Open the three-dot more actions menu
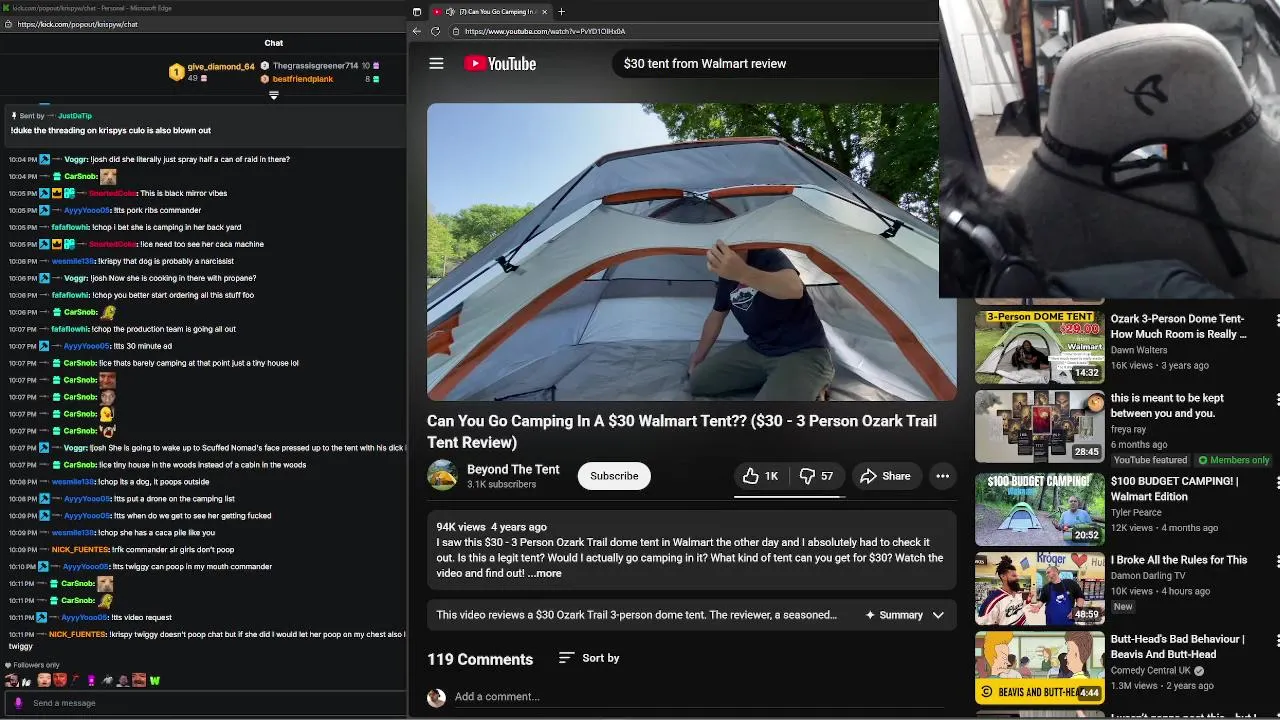The height and width of the screenshot is (720, 1280). click(x=942, y=476)
